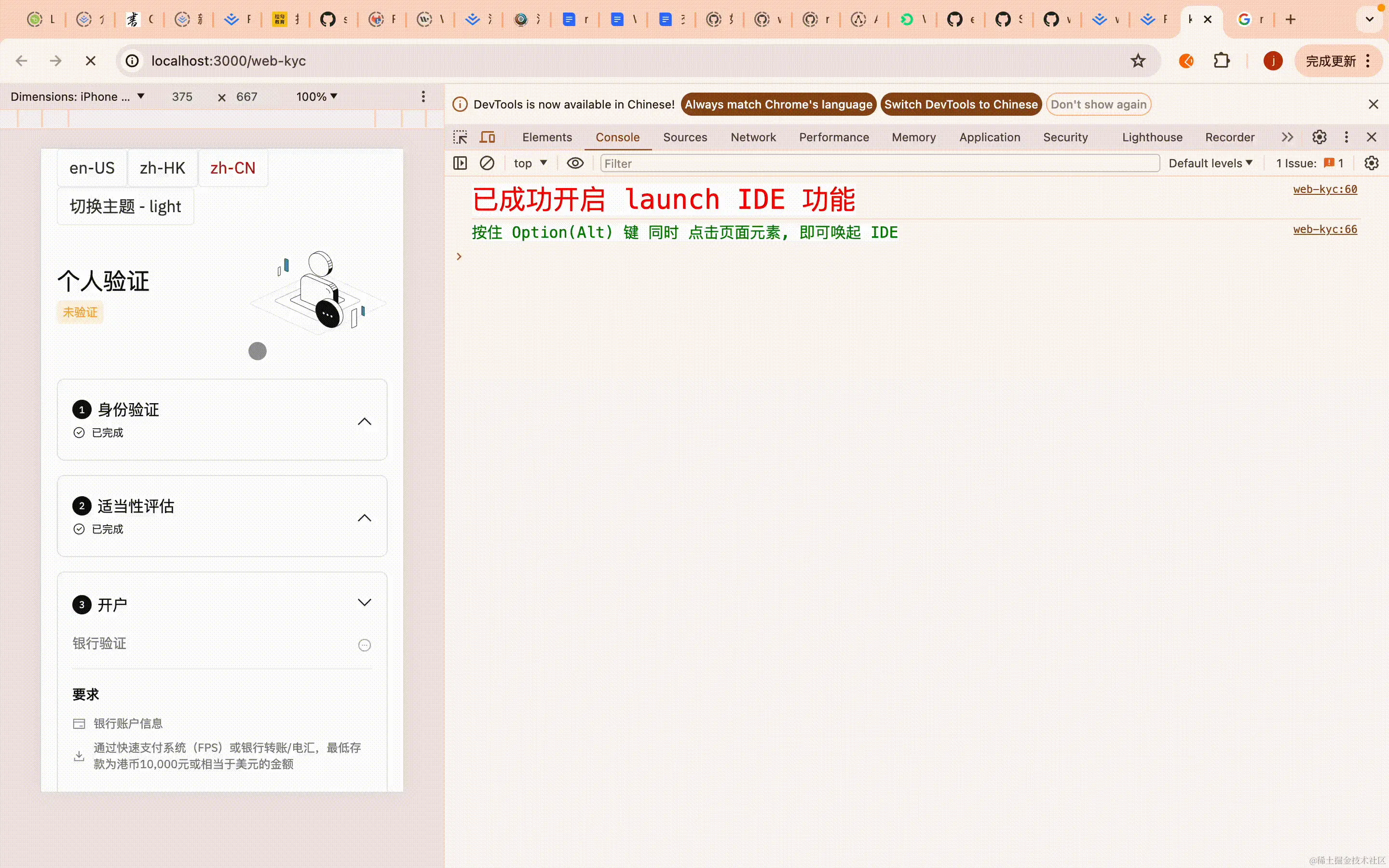Open the web-kyc:60 source link
The width and height of the screenshot is (1389, 868).
click(x=1325, y=189)
